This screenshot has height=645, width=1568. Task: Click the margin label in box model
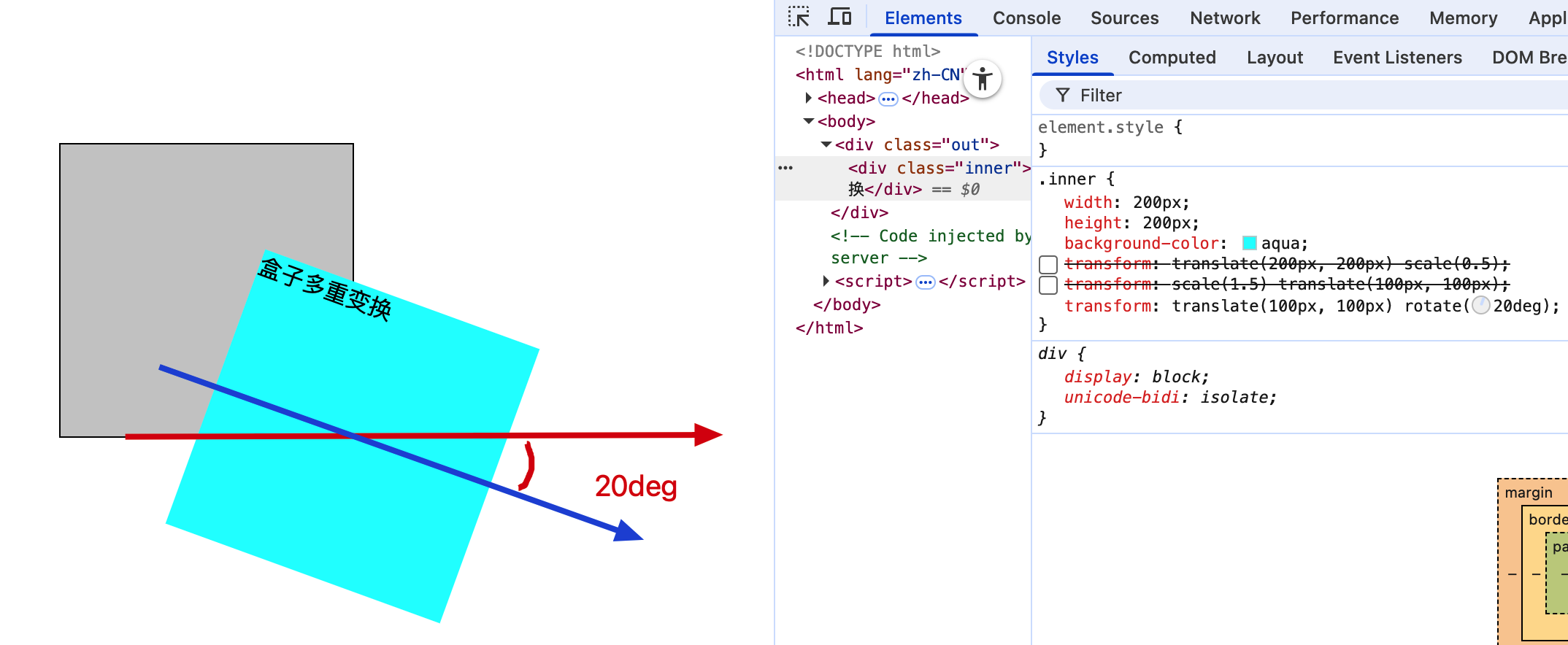[x=1529, y=493]
